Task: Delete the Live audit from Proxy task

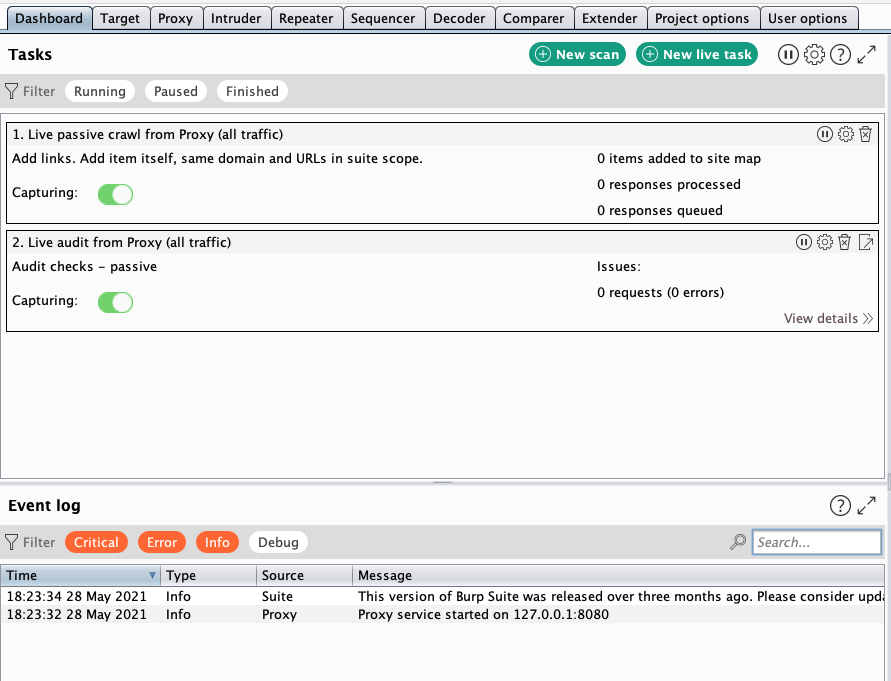Action: pyautogui.click(x=845, y=242)
